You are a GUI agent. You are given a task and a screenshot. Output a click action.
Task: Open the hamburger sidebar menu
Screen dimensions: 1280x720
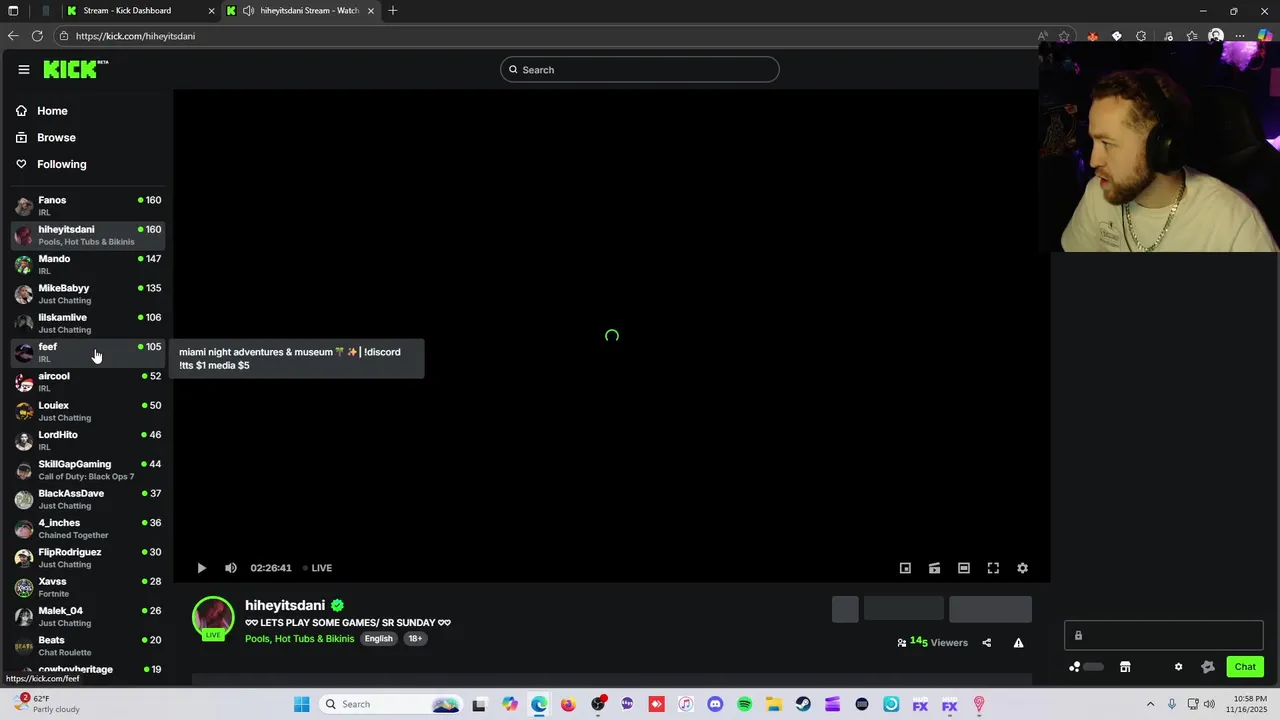tap(24, 69)
